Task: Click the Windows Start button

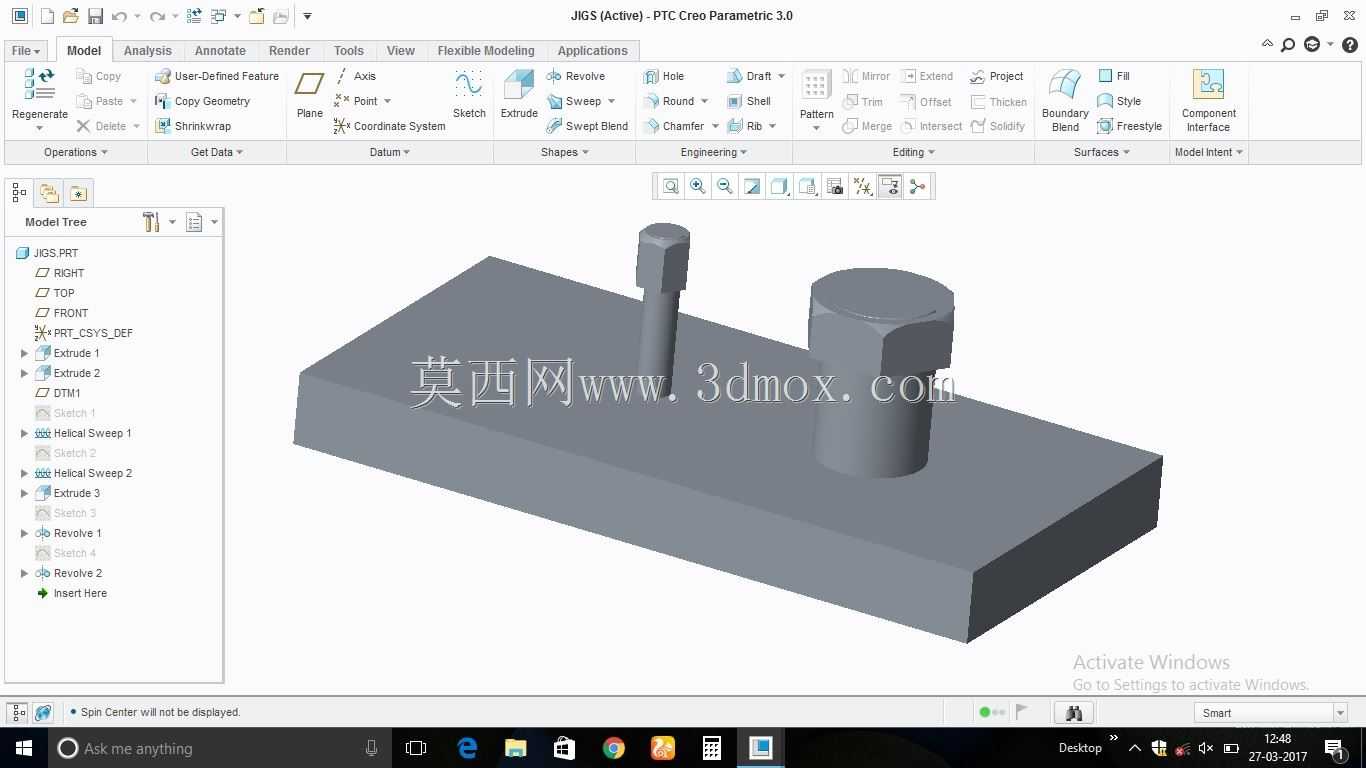Action: 24,748
